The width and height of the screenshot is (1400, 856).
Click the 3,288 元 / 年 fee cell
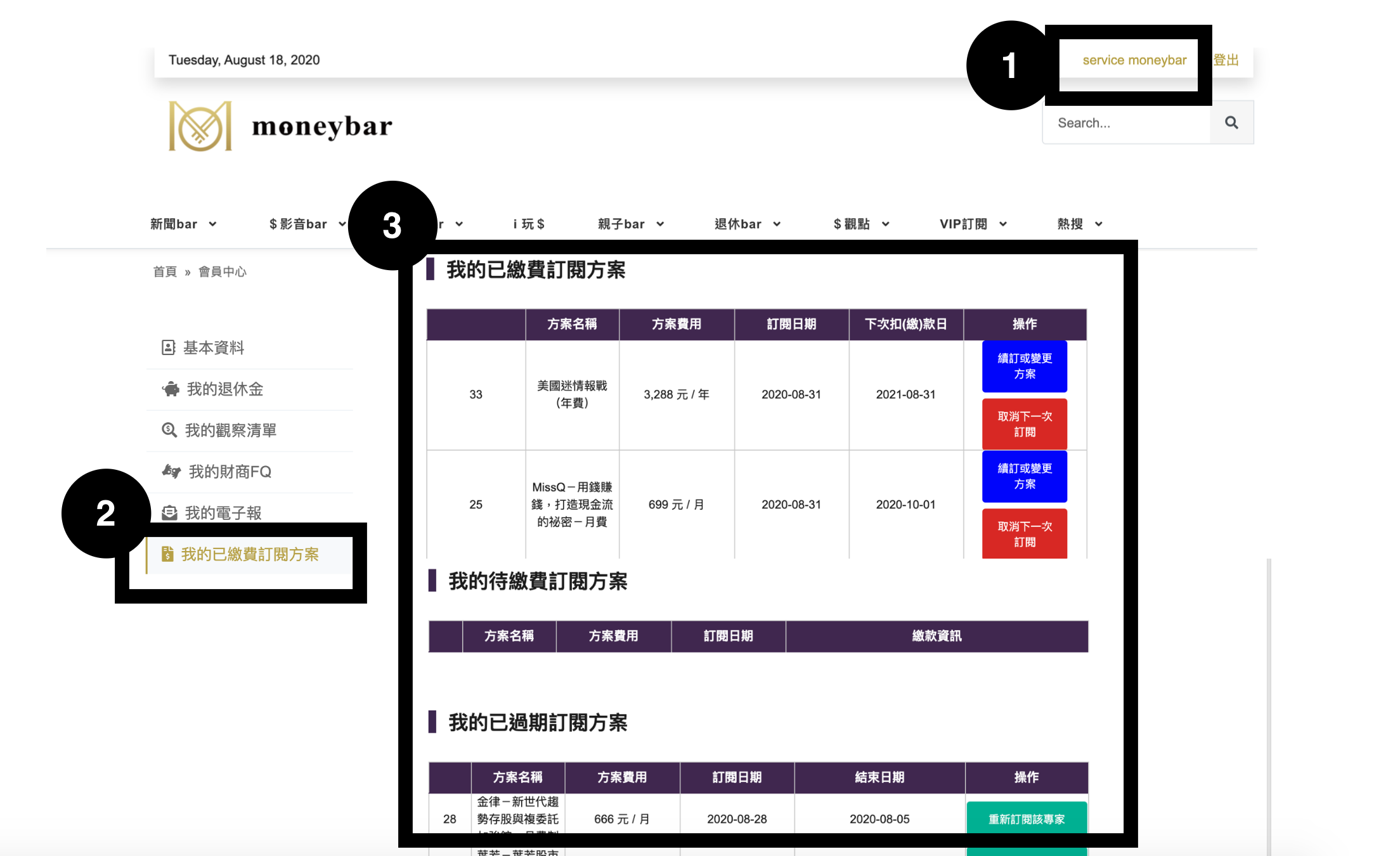(677, 394)
